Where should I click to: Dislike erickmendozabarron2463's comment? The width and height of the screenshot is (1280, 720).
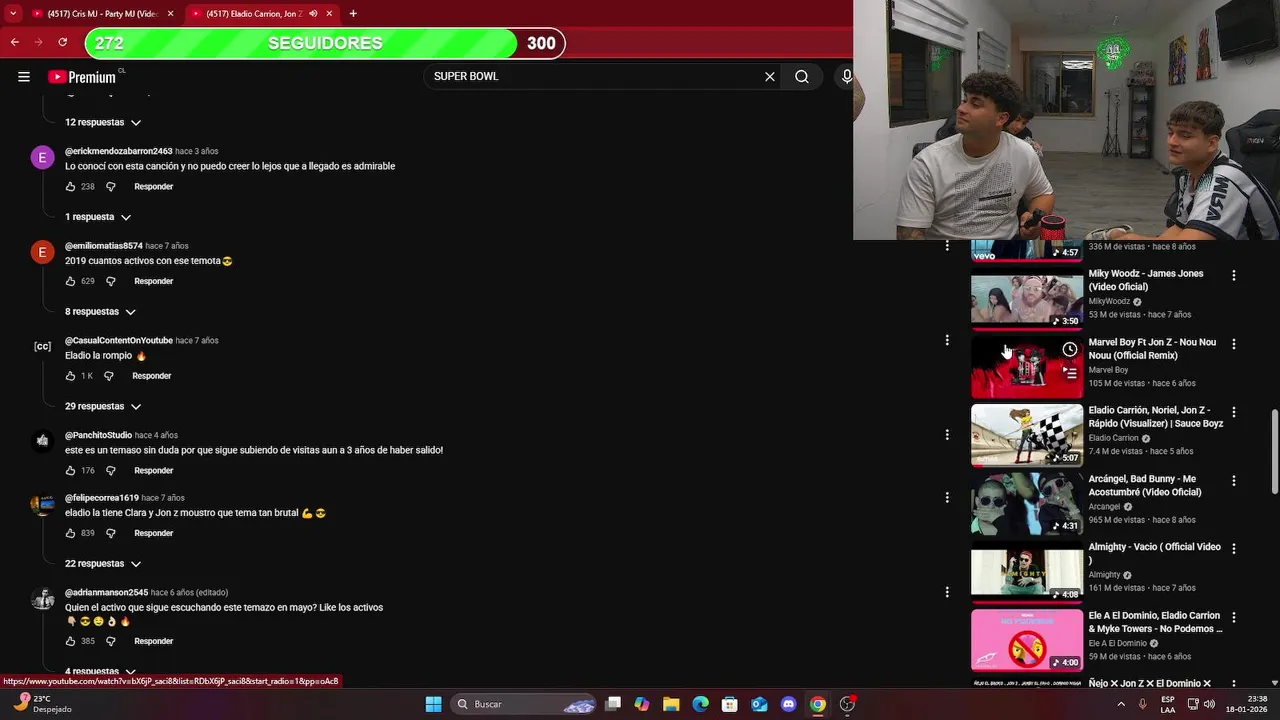click(x=111, y=187)
